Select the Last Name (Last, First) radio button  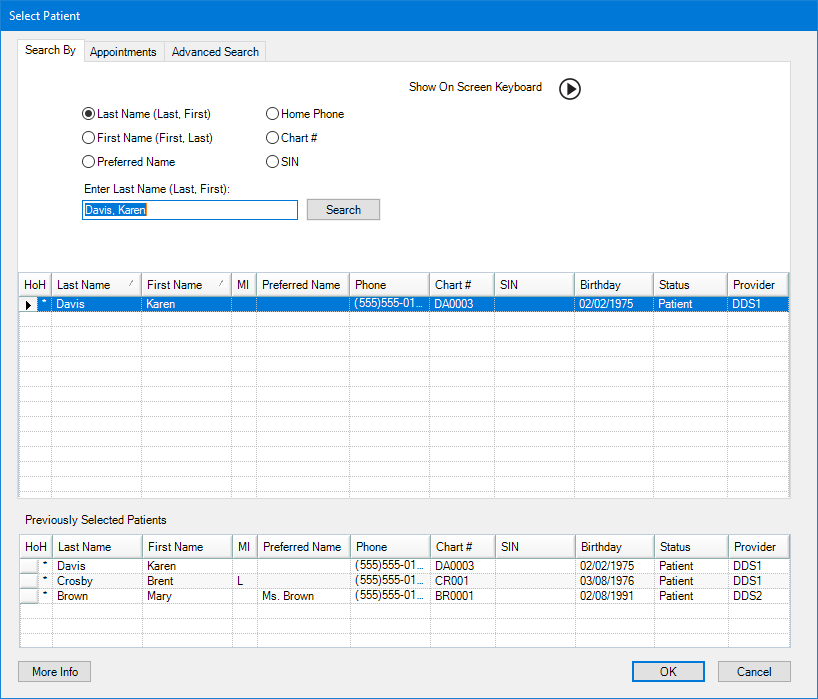point(89,114)
